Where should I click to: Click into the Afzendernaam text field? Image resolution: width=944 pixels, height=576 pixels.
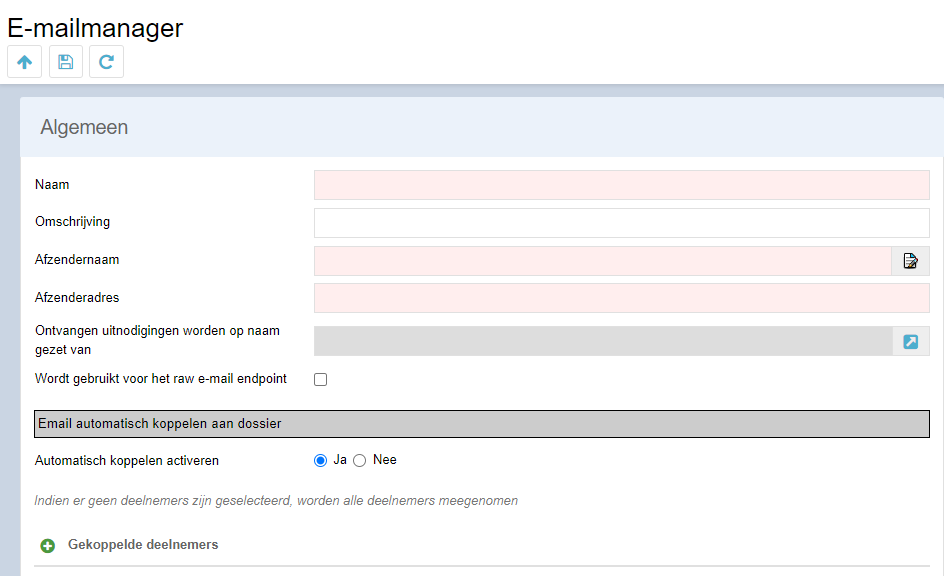tap(603, 261)
